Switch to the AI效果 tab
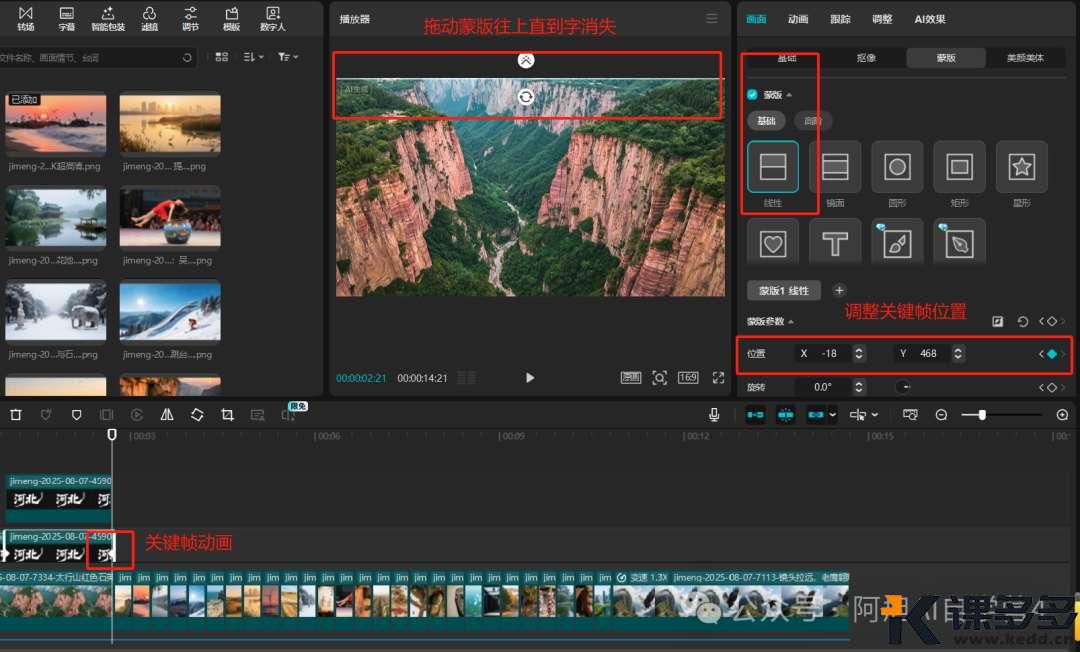1080x652 pixels. click(x=930, y=19)
